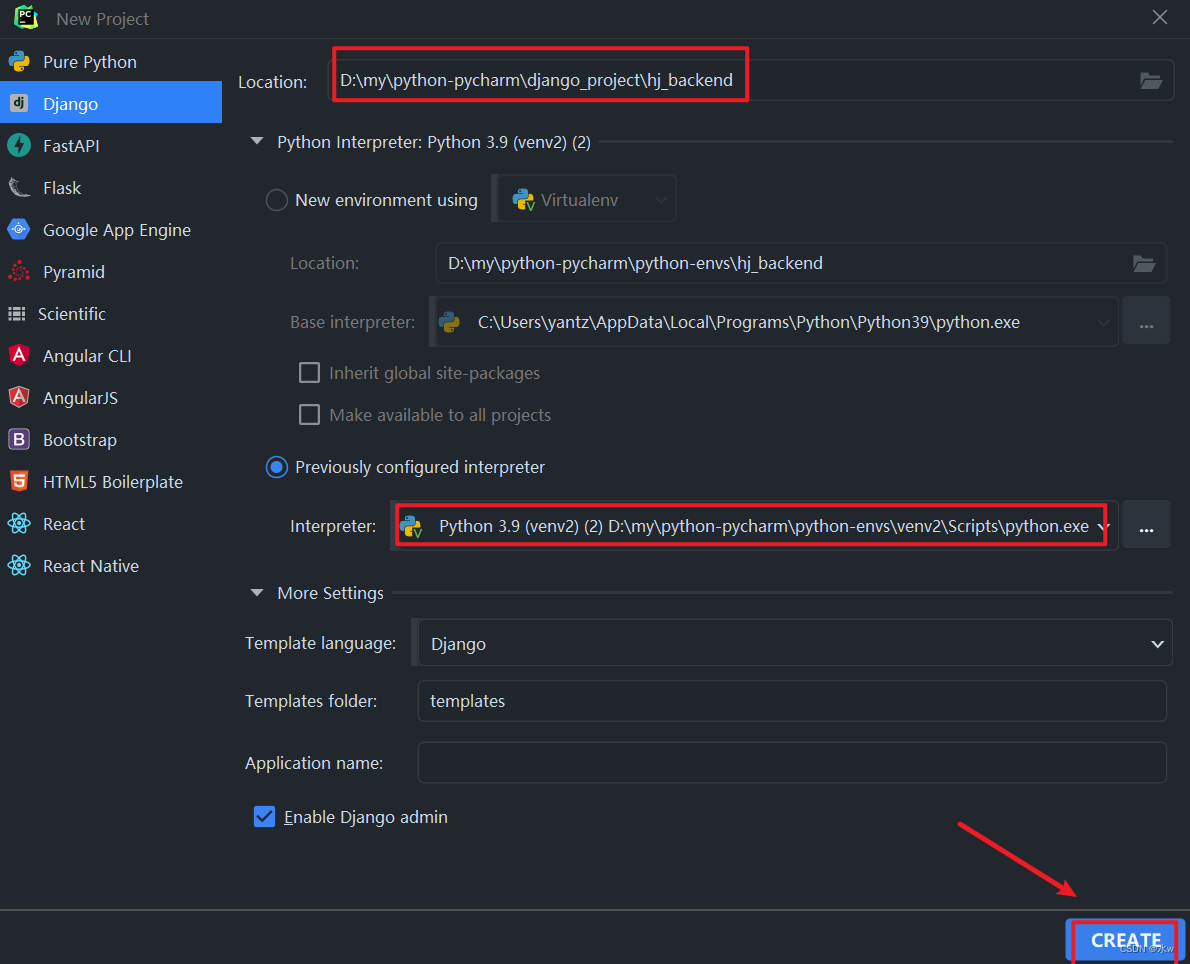This screenshot has width=1190, height=964.
Task: Click the HTML5 Boilerplate icon
Action: [19, 481]
